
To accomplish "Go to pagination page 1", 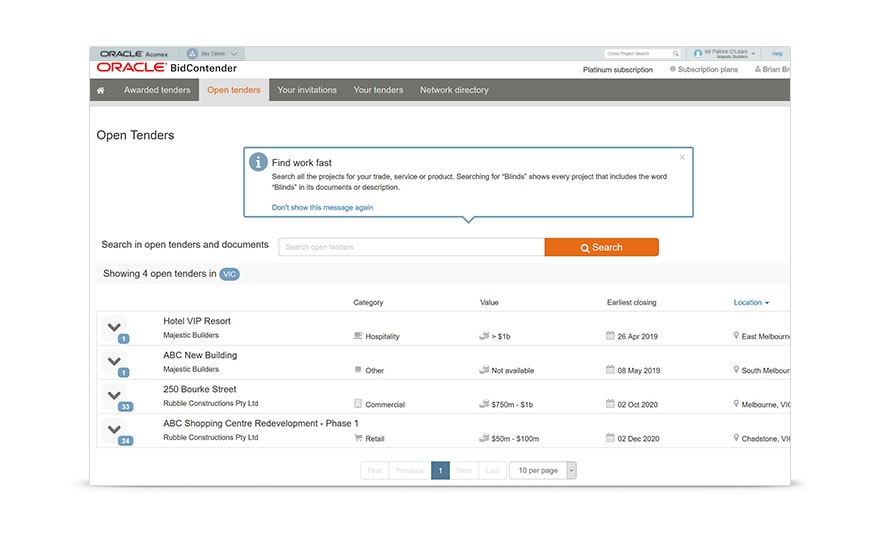I will (x=441, y=470).
